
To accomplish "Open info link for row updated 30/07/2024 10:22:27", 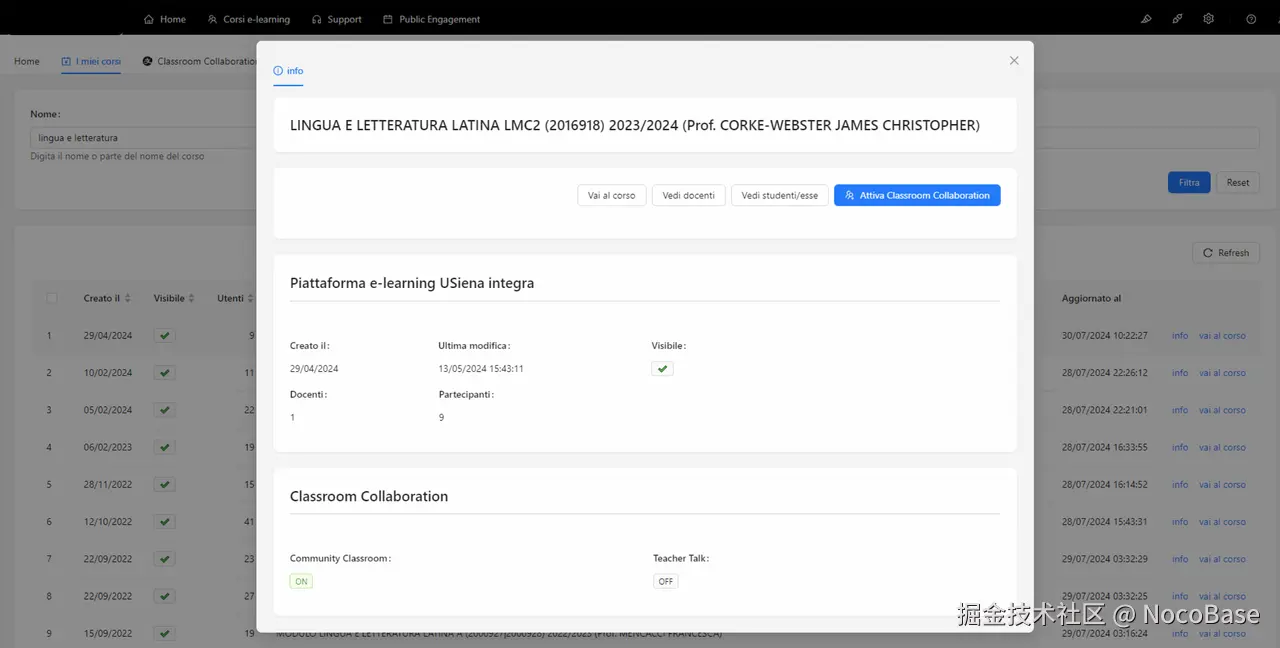I will [x=1180, y=336].
